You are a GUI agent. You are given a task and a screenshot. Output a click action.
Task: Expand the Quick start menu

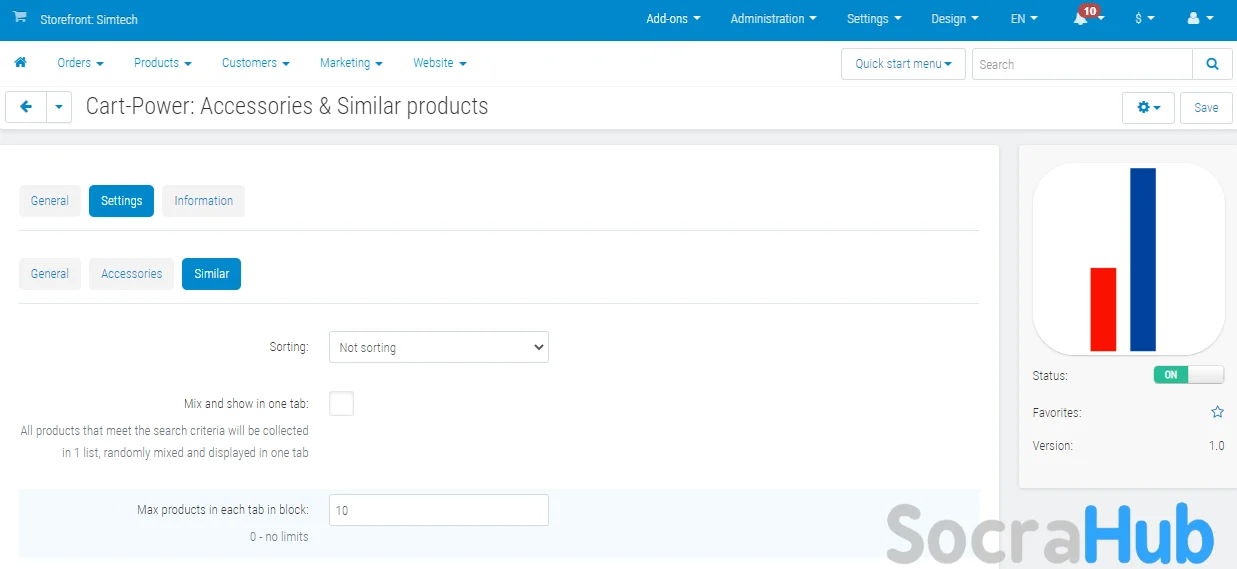point(903,64)
